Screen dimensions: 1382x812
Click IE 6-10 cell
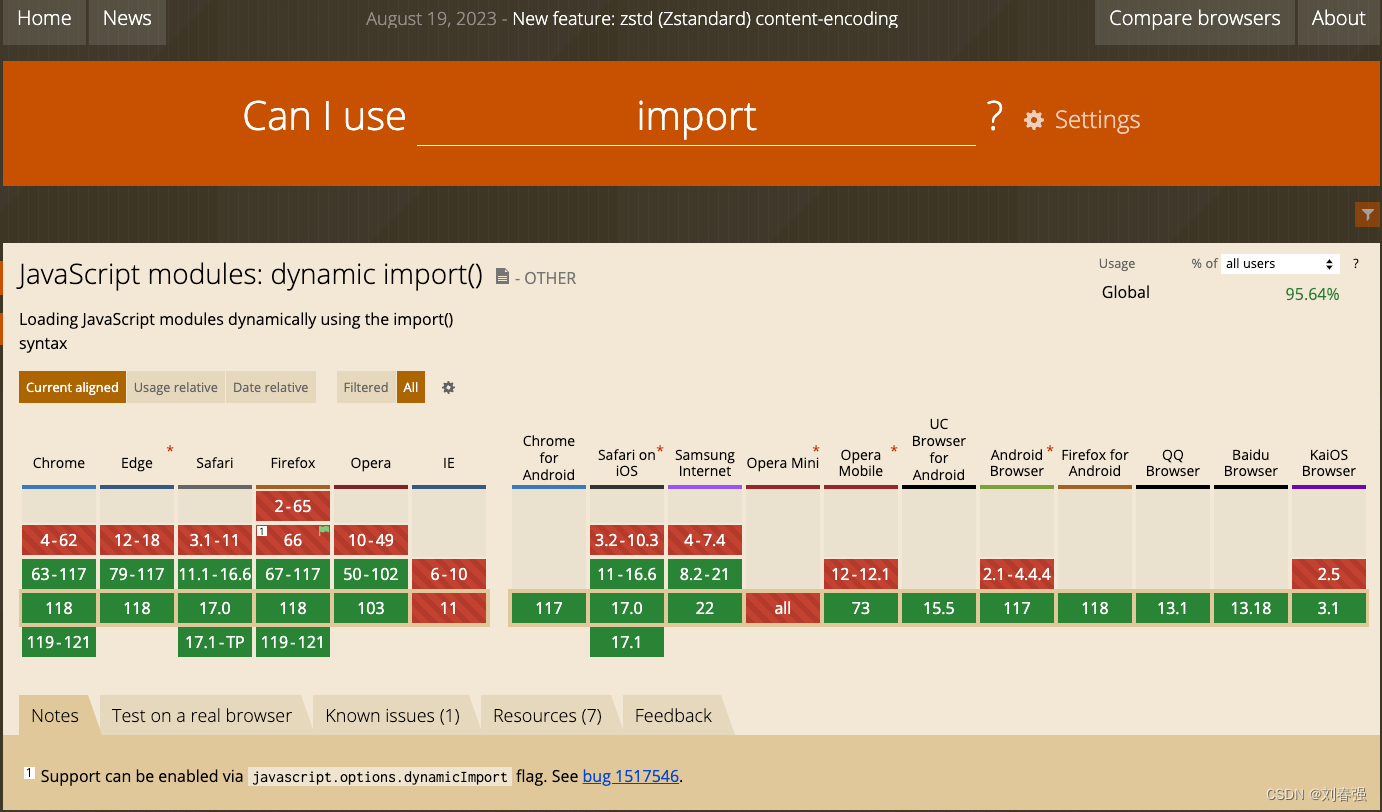[x=449, y=574]
